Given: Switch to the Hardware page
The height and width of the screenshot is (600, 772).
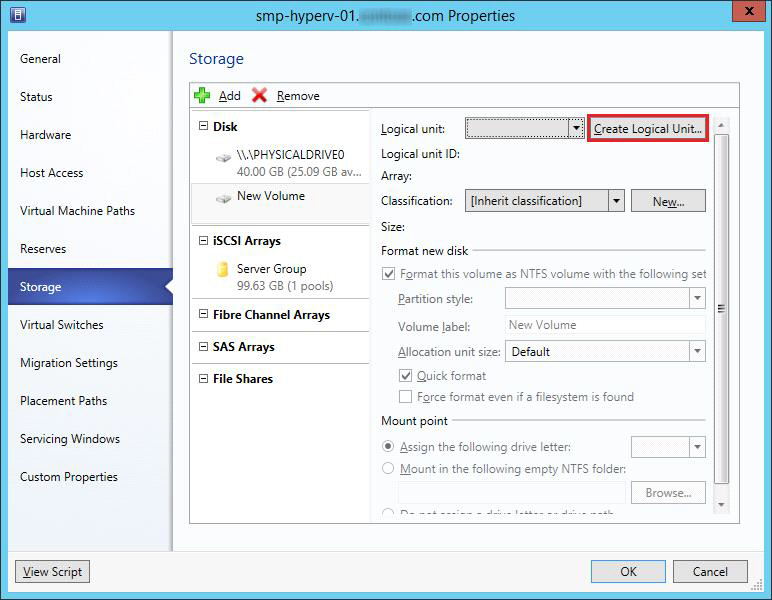Looking at the screenshot, I should [x=46, y=135].
